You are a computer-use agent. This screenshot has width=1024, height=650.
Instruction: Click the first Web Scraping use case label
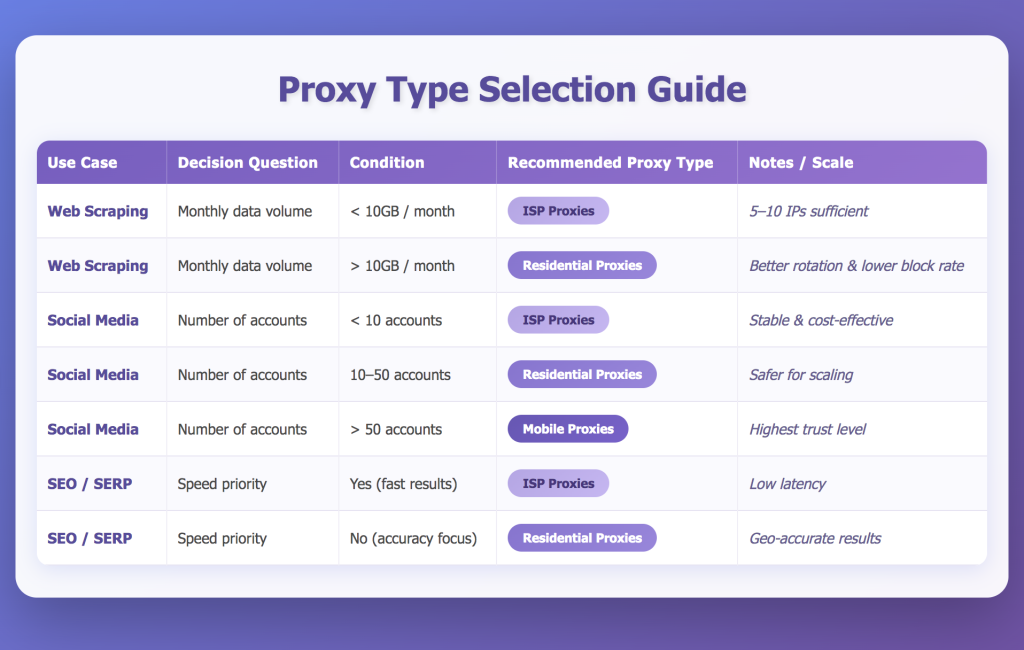98,212
